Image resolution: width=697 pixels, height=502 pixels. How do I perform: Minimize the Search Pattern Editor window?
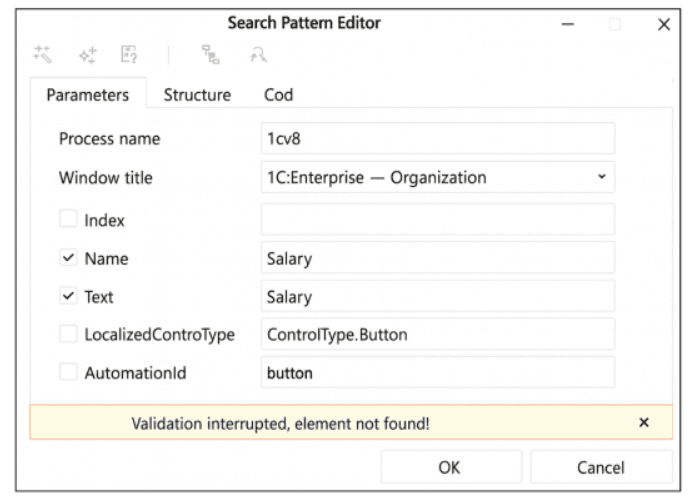[x=568, y=24]
